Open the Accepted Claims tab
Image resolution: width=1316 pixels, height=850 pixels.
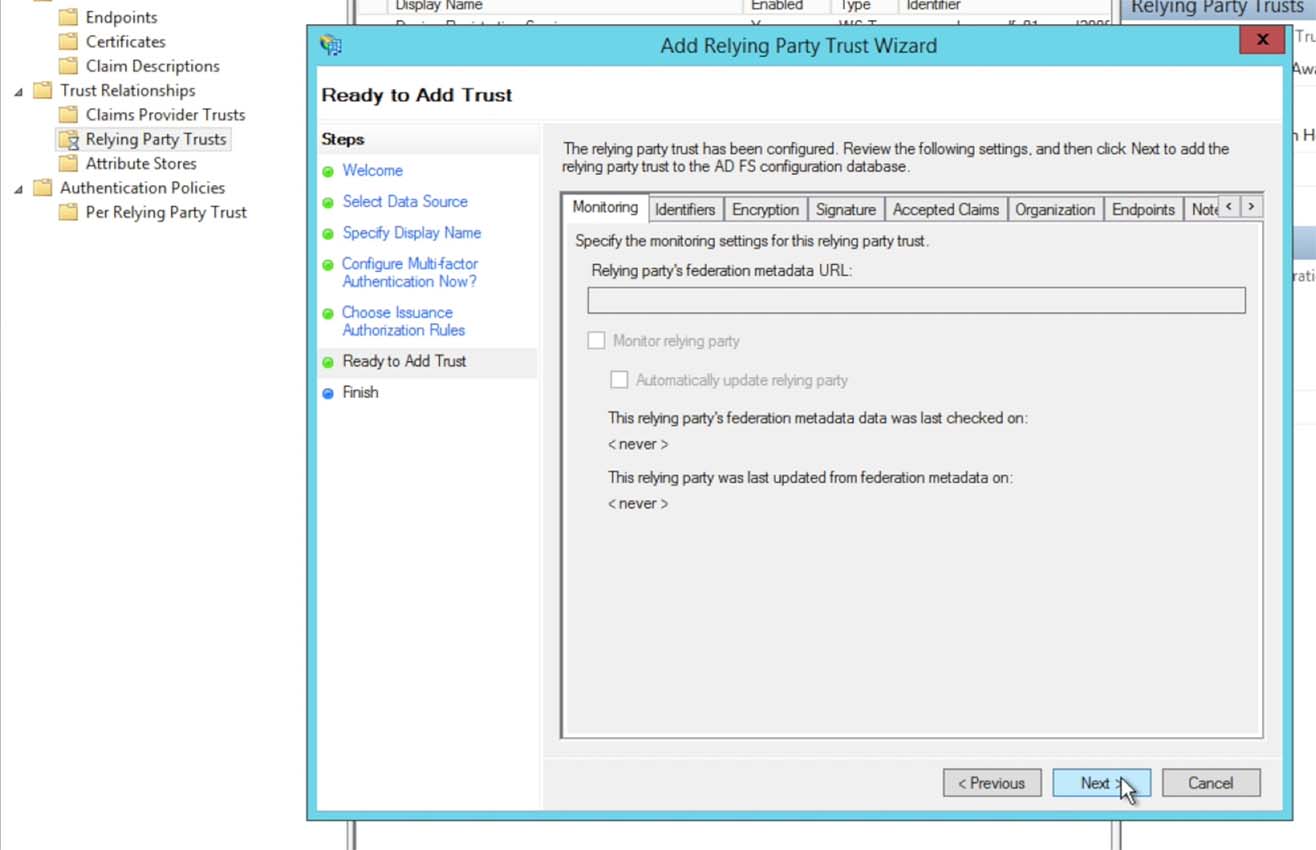(x=945, y=209)
